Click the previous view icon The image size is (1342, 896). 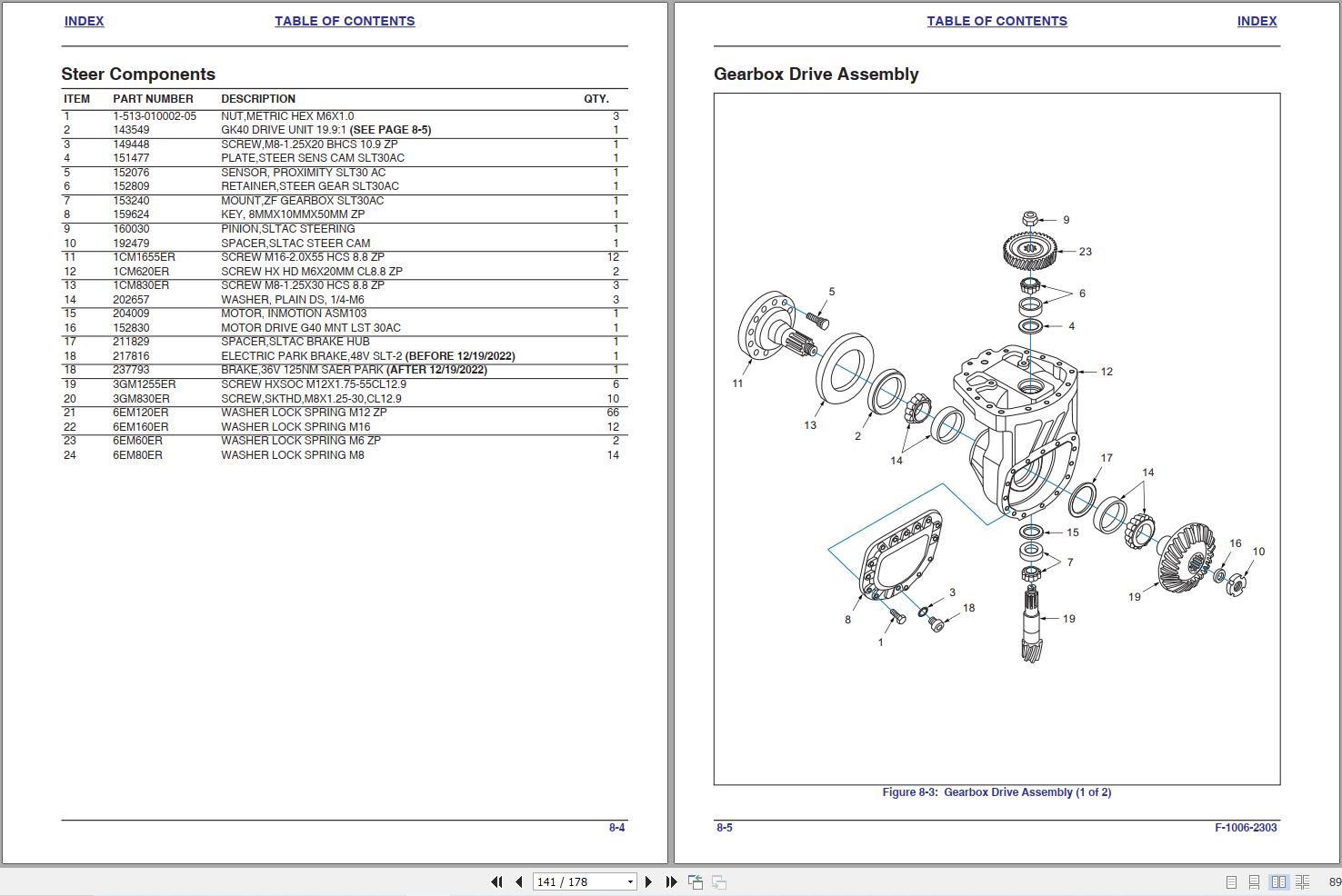(696, 881)
